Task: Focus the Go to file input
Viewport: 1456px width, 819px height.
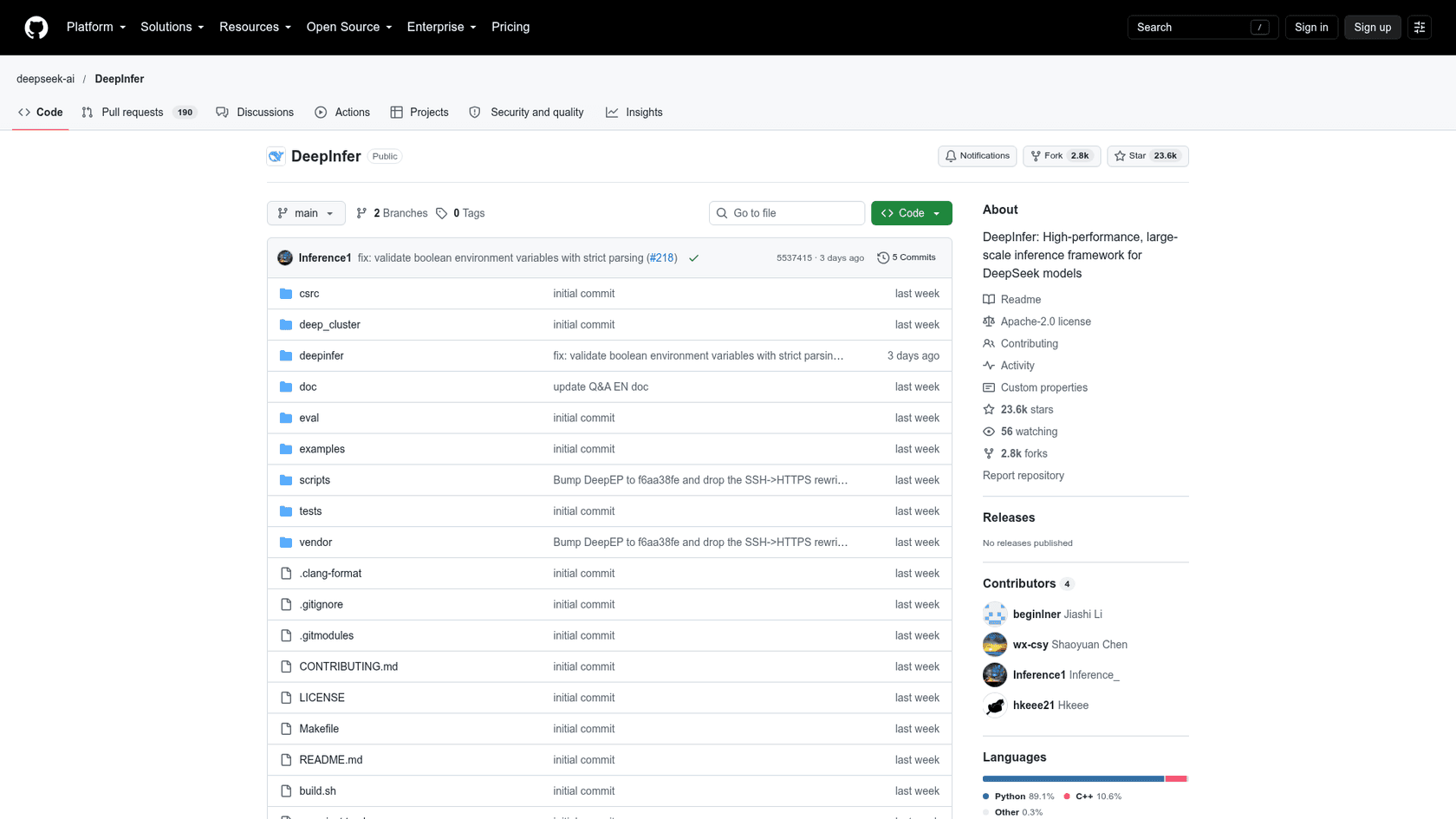Action: point(787,213)
